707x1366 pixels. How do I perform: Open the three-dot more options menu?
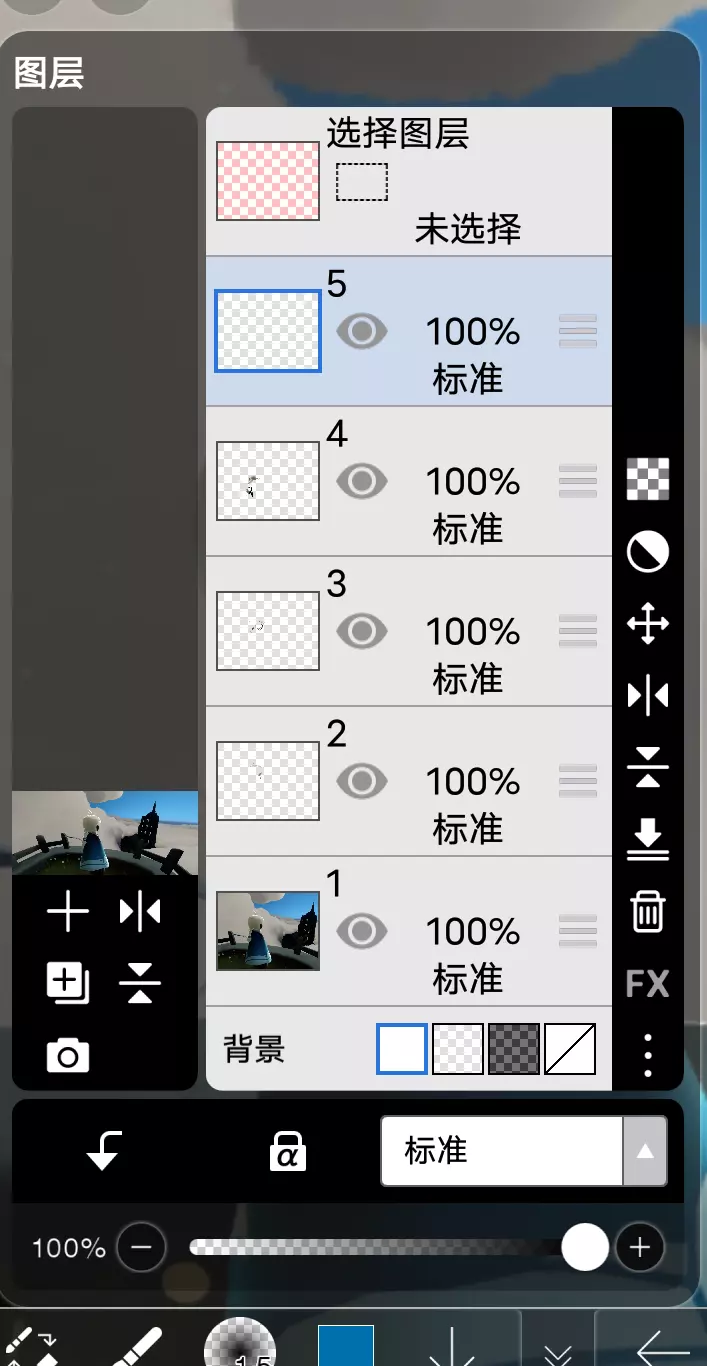647,1054
